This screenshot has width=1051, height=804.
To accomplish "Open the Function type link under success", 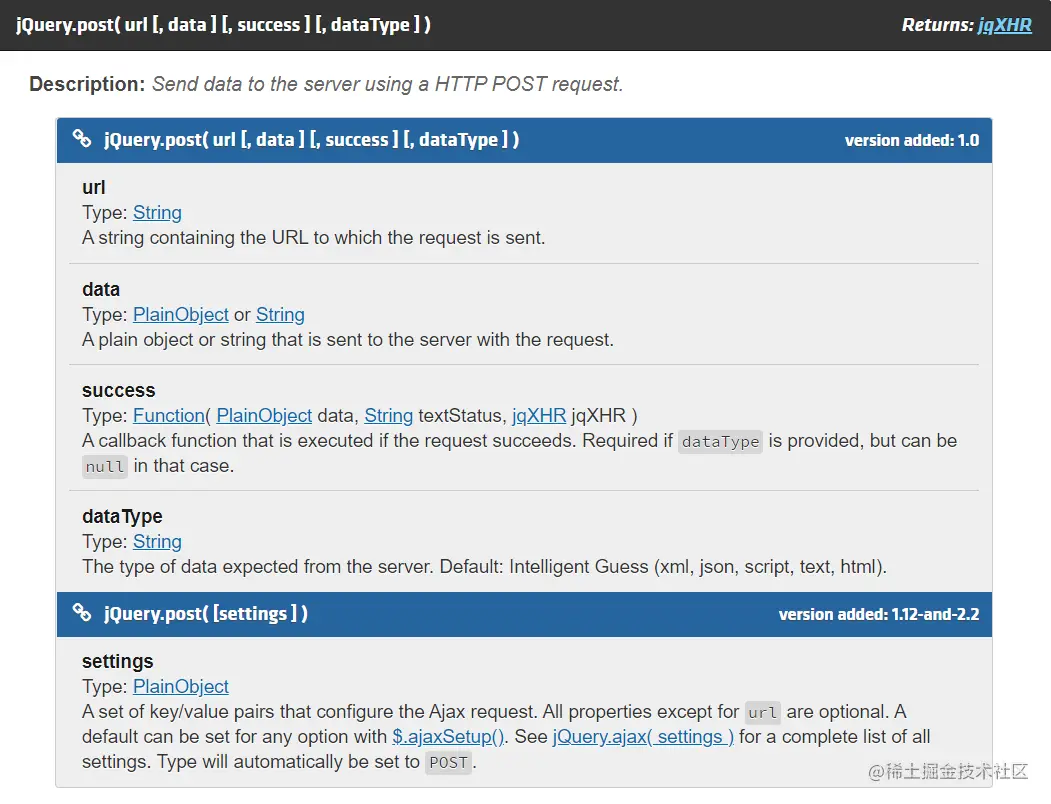I will [169, 415].
